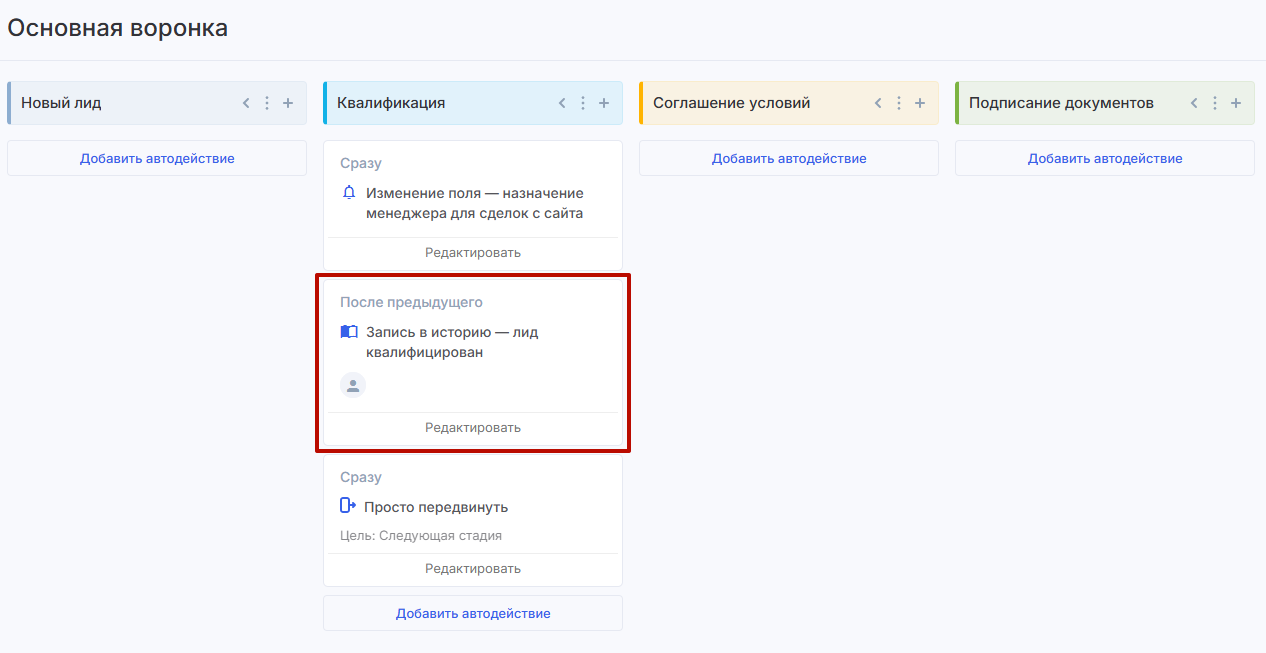This screenshot has width=1266, height=653.
Task: Click the left chevron in Подписание документов header
Action: (1194, 103)
